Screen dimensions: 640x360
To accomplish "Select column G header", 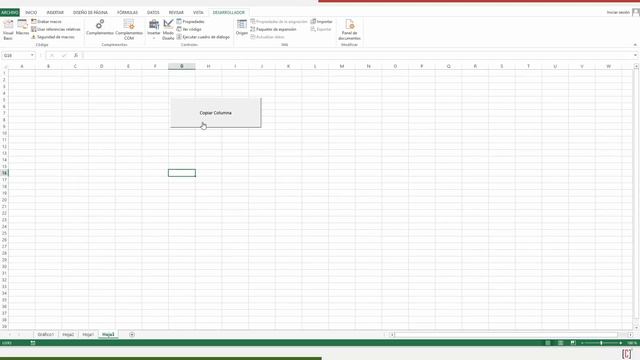I will point(182,66).
